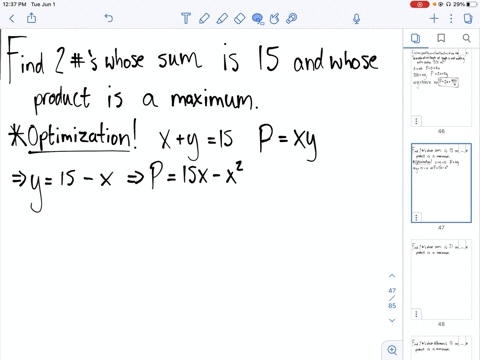480x360 pixels.
Task: Toggle the page sidebar view icon
Action: pyautogui.click(x=468, y=18)
